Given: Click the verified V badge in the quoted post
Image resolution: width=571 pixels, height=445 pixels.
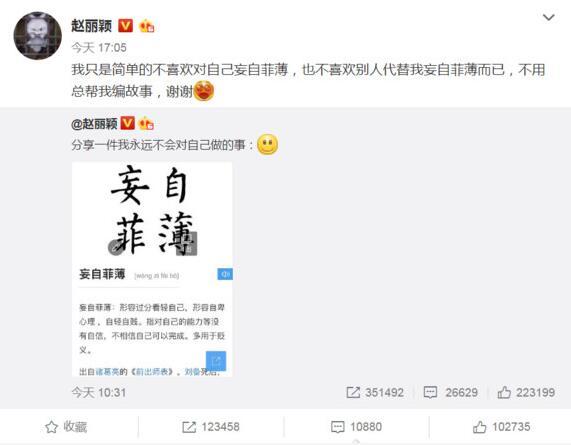Looking at the screenshot, I should (x=127, y=123).
